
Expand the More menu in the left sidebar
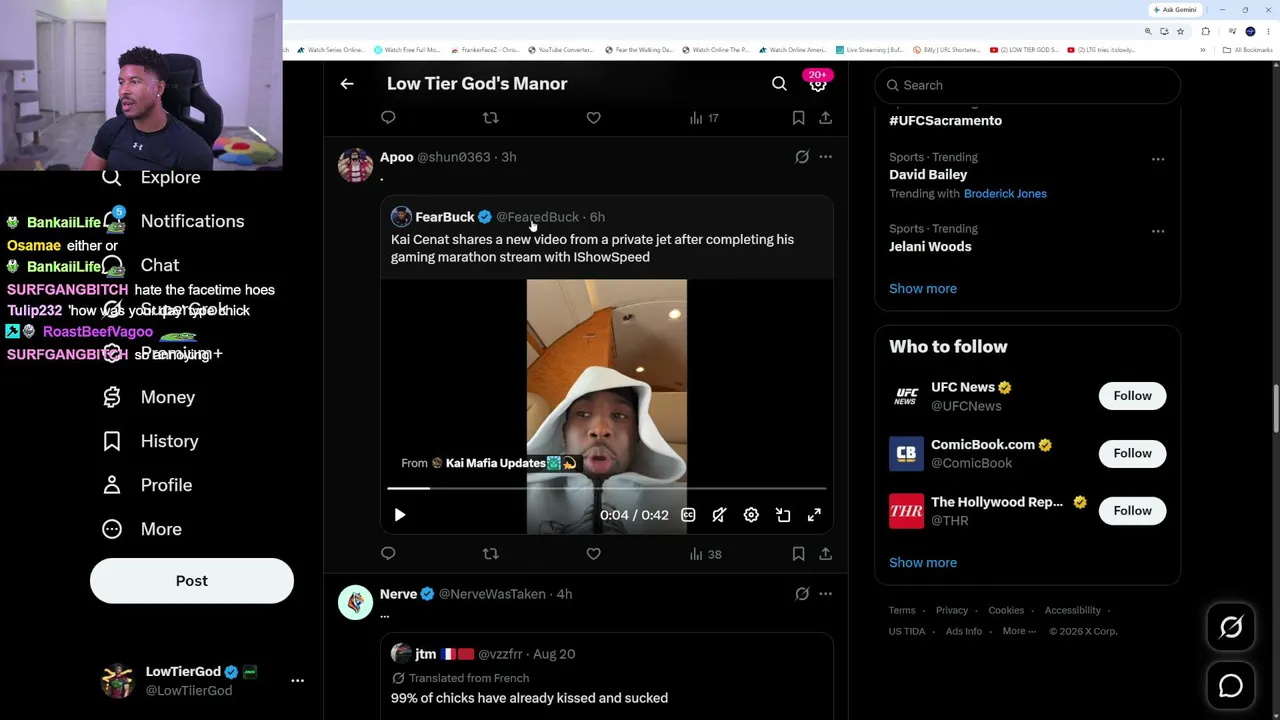pyautogui.click(x=142, y=529)
